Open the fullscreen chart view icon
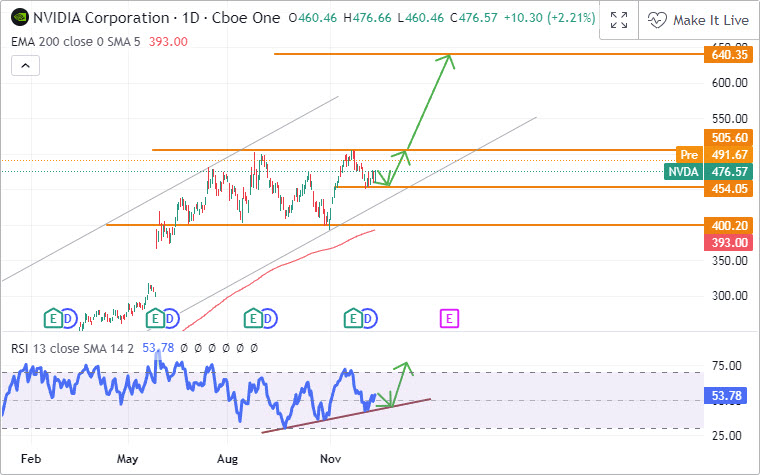 [x=619, y=19]
